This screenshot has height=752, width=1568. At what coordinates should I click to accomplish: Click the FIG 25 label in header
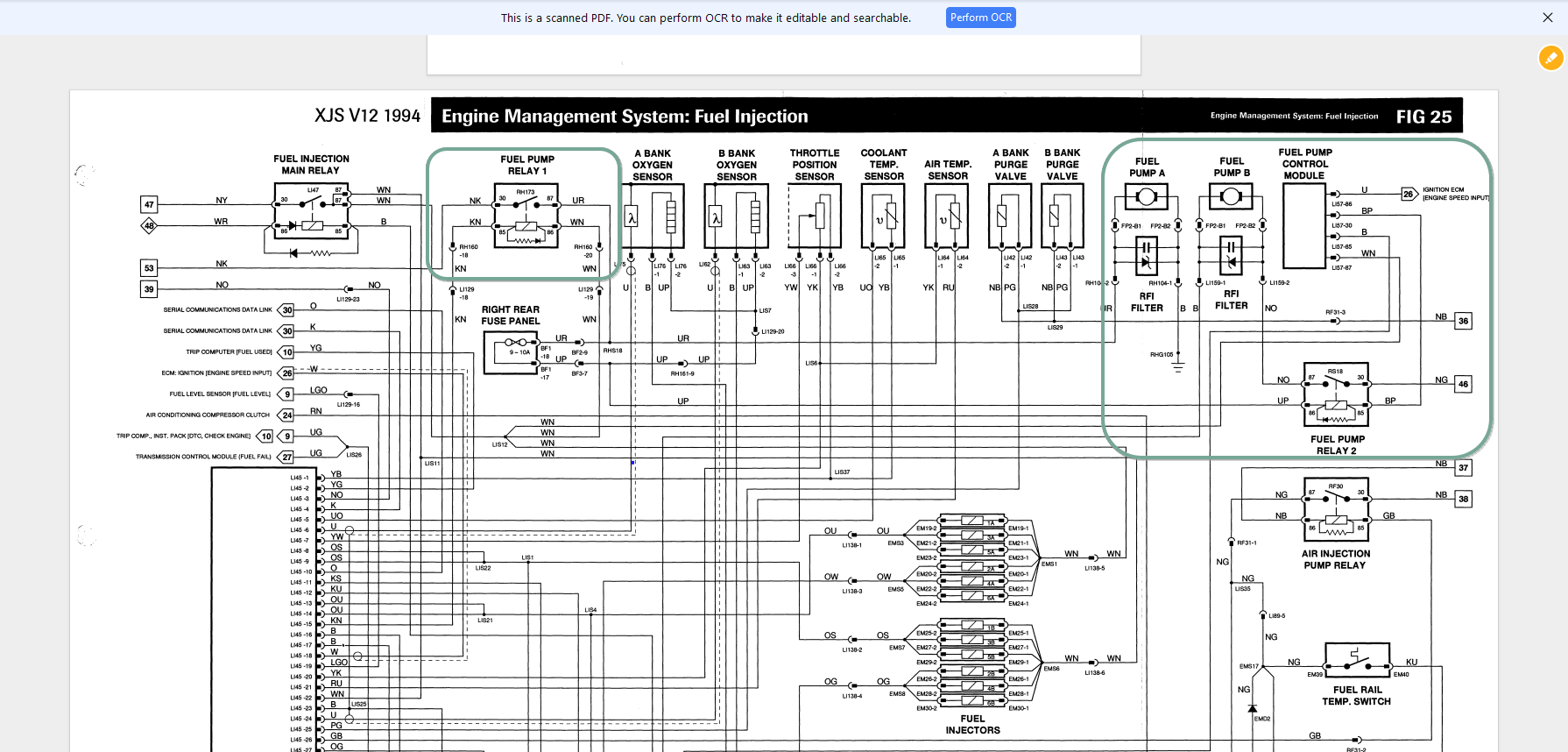pos(1423,117)
